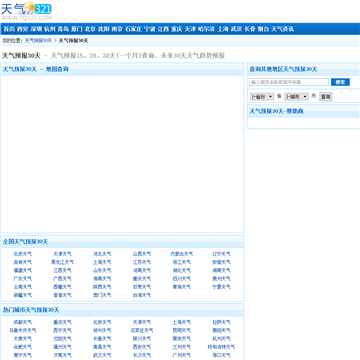Go to 烟台 in the navigation bar
The width and height of the screenshot is (360, 360).
click(x=263, y=29)
